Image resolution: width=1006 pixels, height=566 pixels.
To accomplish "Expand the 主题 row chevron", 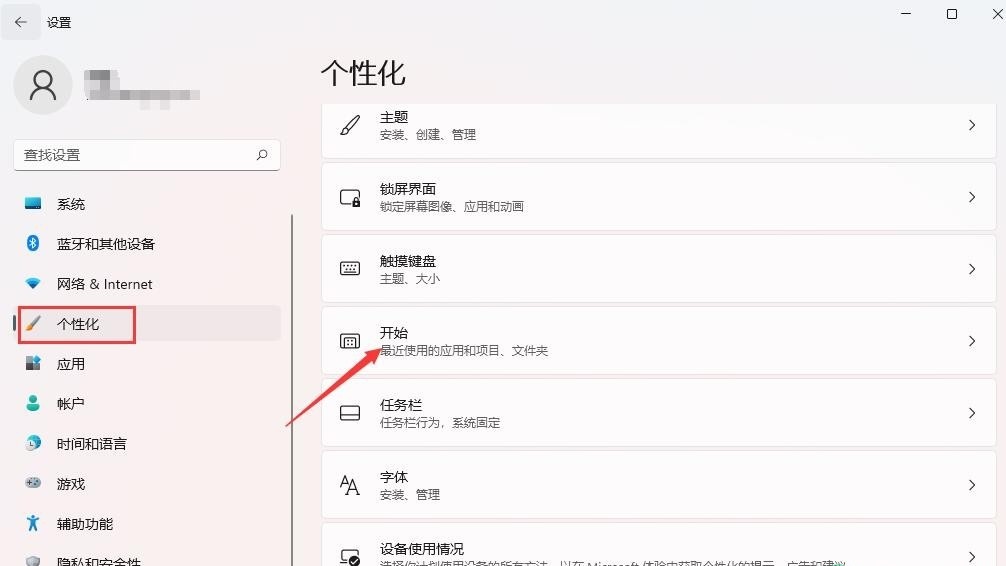I will click(x=972, y=125).
